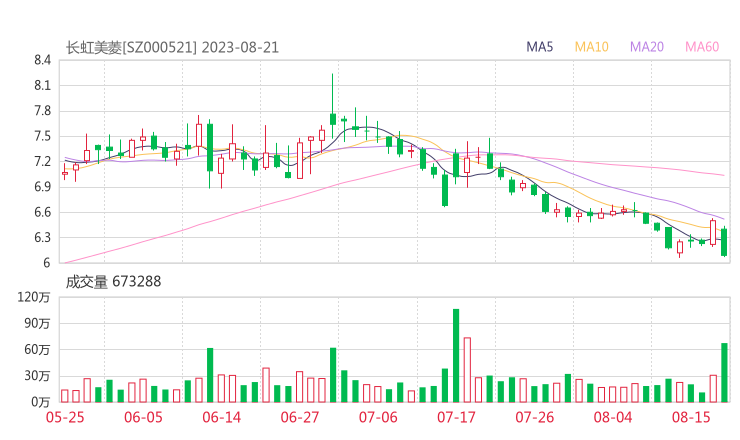
Task: Click the 8.4 price axis label
Action: (42, 60)
